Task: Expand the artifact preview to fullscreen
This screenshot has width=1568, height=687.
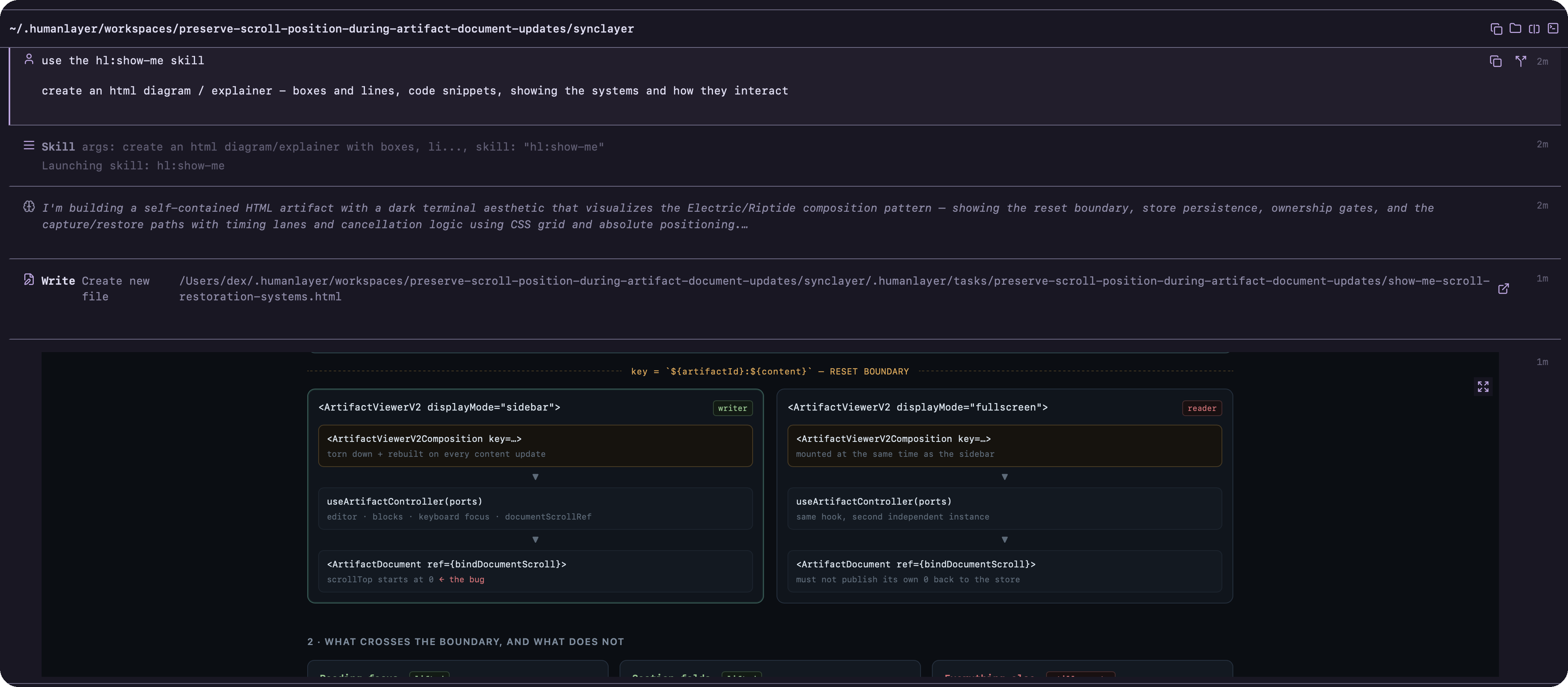Action: [x=1483, y=386]
